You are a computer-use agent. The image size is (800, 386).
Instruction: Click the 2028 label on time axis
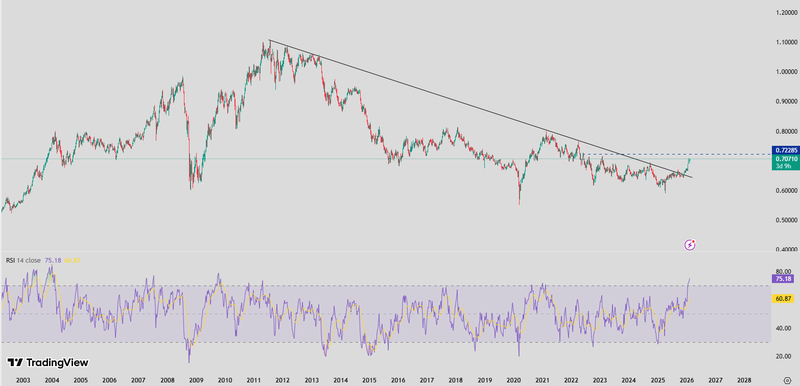[x=745, y=380]
